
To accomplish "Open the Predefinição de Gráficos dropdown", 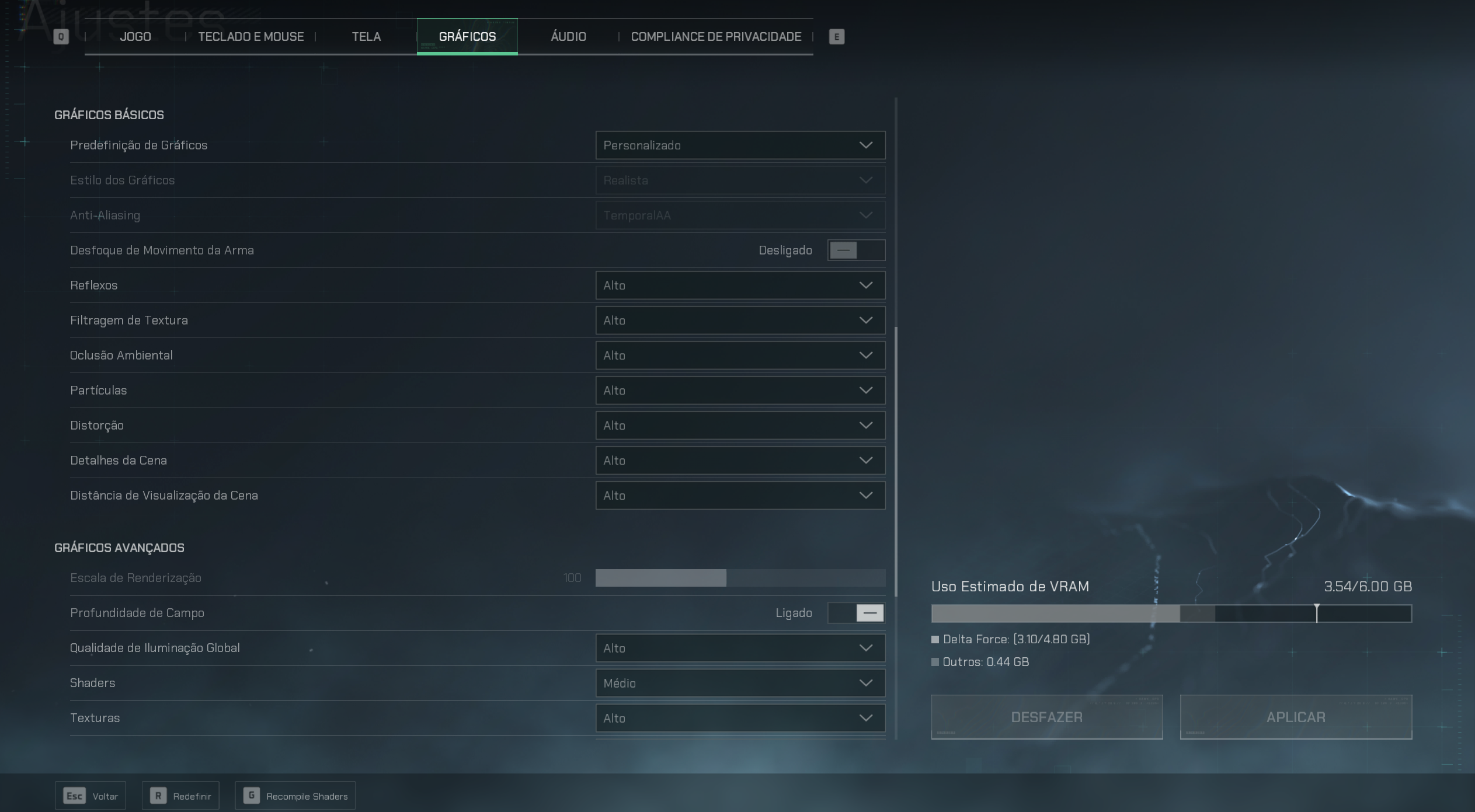I will pos(740,145).
